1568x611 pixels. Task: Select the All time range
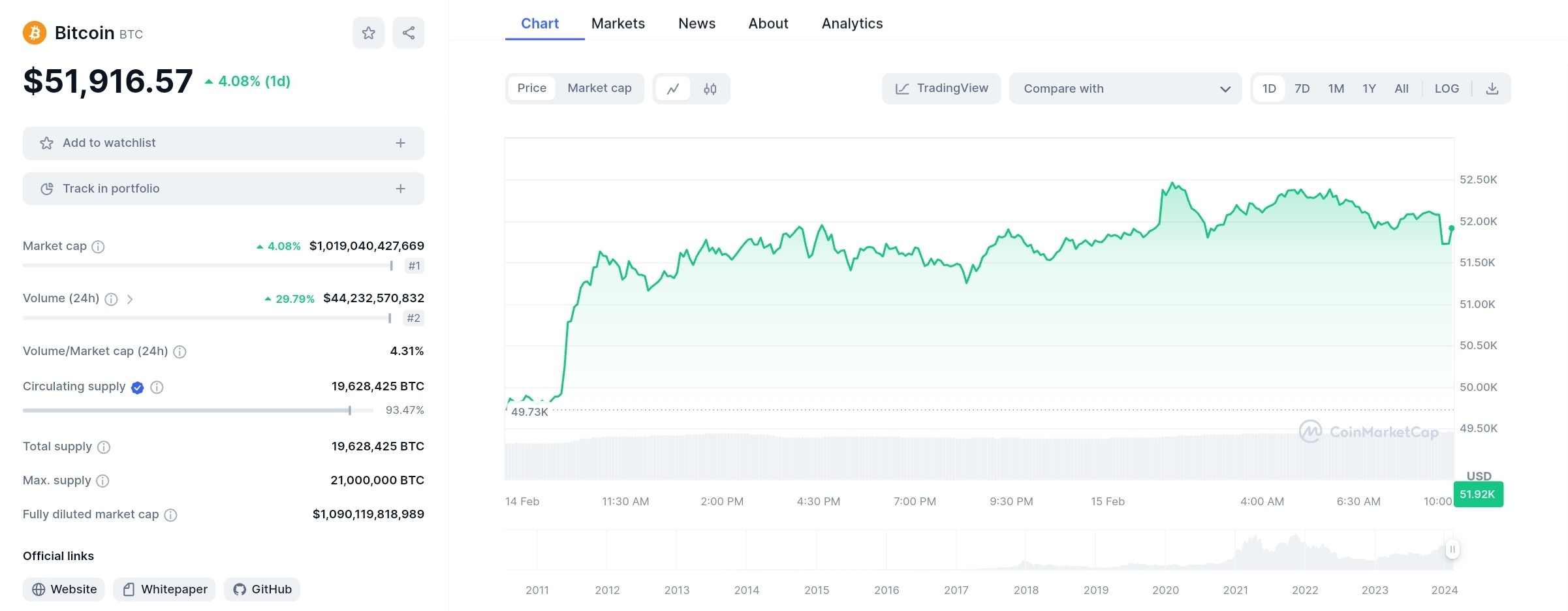coord(1402,89)
